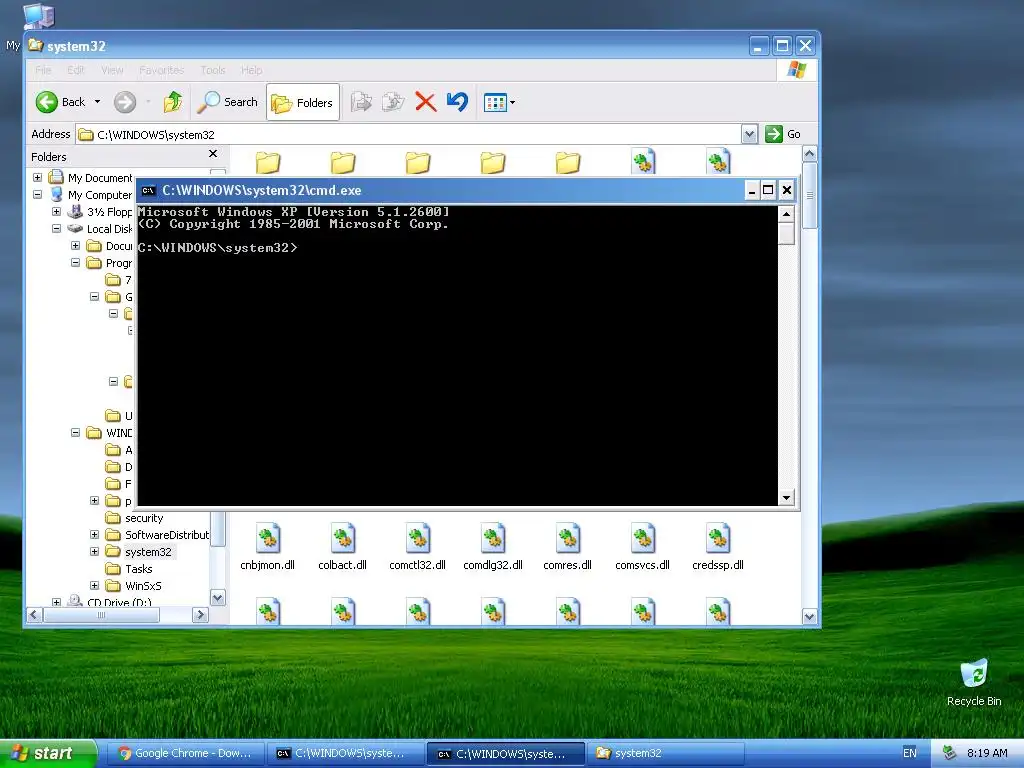Select the credssp.dll file
The image size is (1024, 768).
[718, 547]
